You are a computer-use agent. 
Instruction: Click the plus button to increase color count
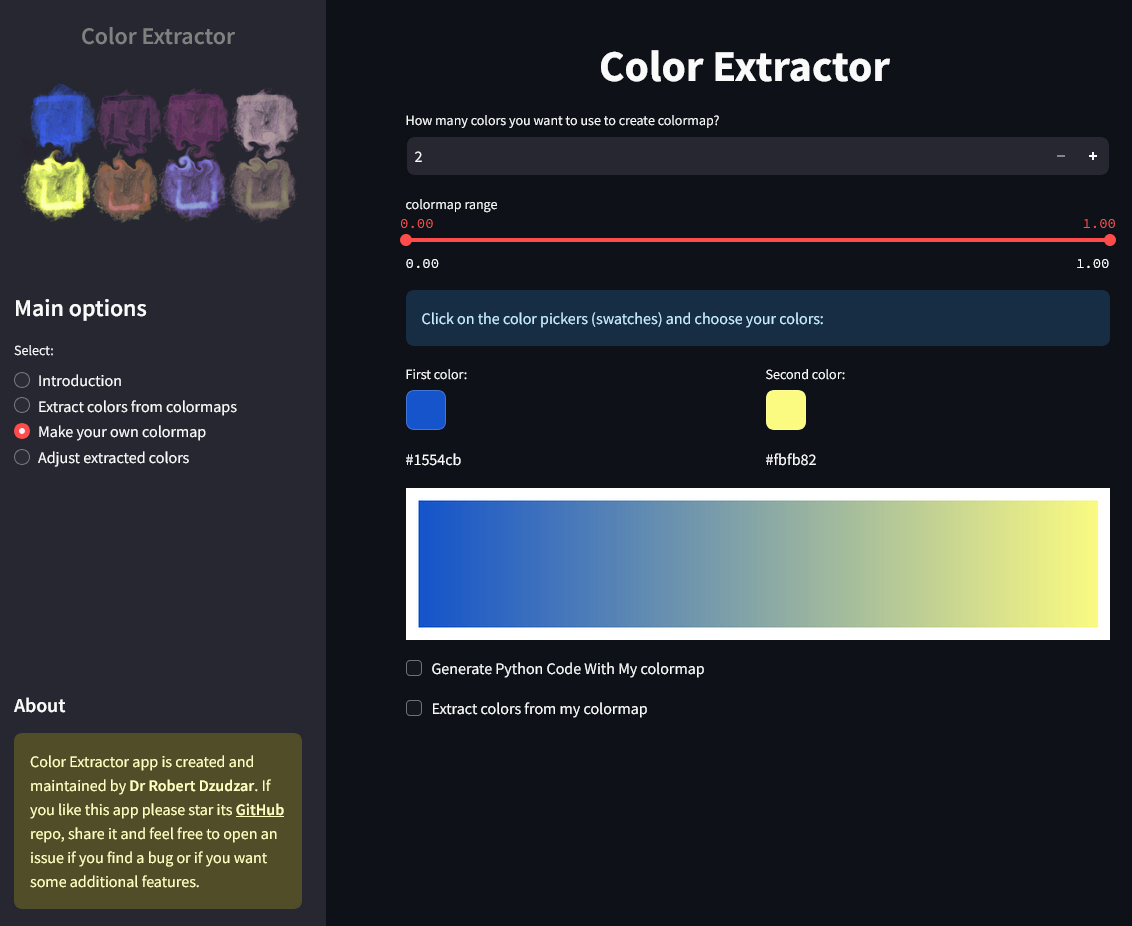[1092, 156]
